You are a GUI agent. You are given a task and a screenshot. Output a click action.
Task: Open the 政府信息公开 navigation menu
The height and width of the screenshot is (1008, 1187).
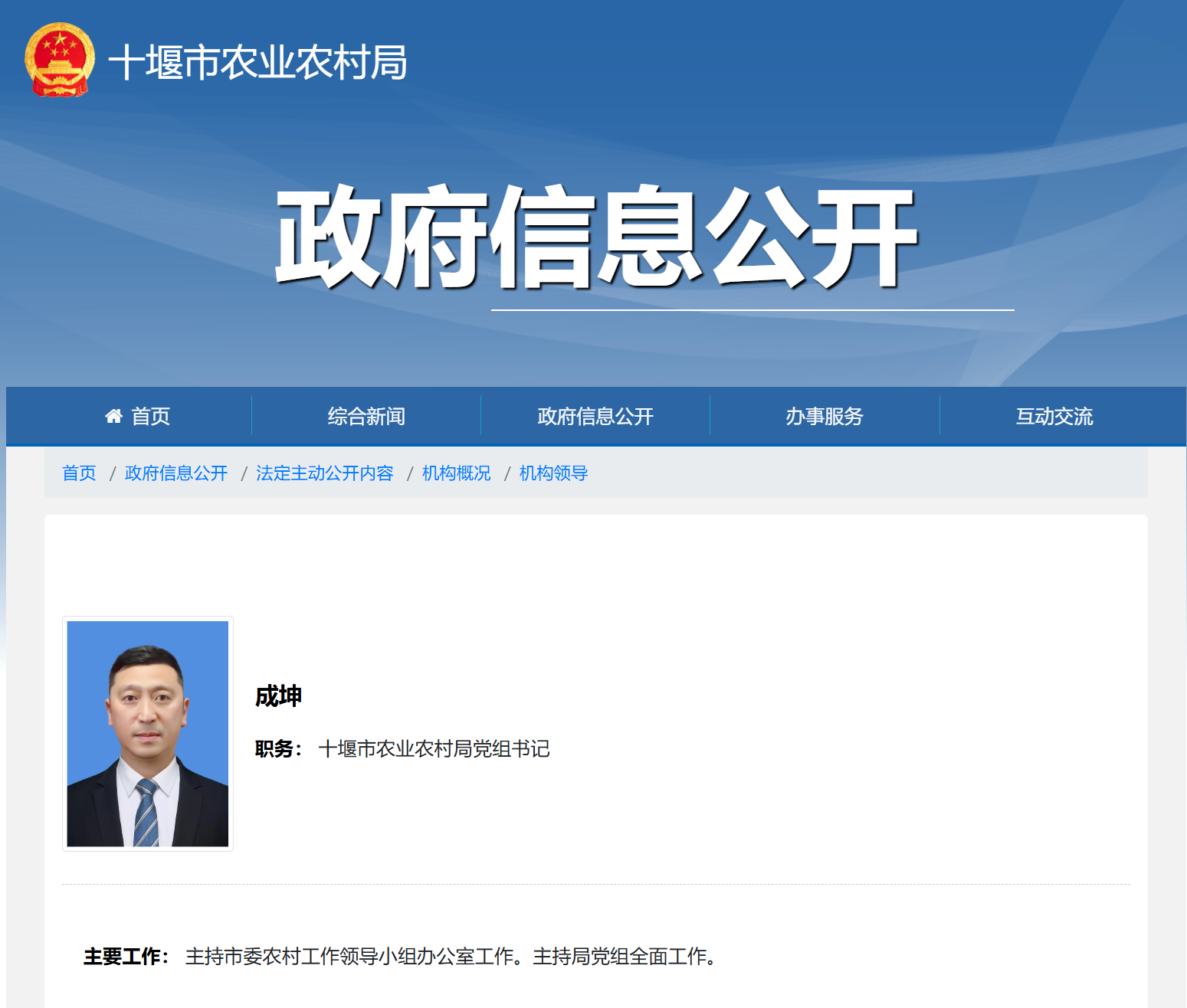595,416
